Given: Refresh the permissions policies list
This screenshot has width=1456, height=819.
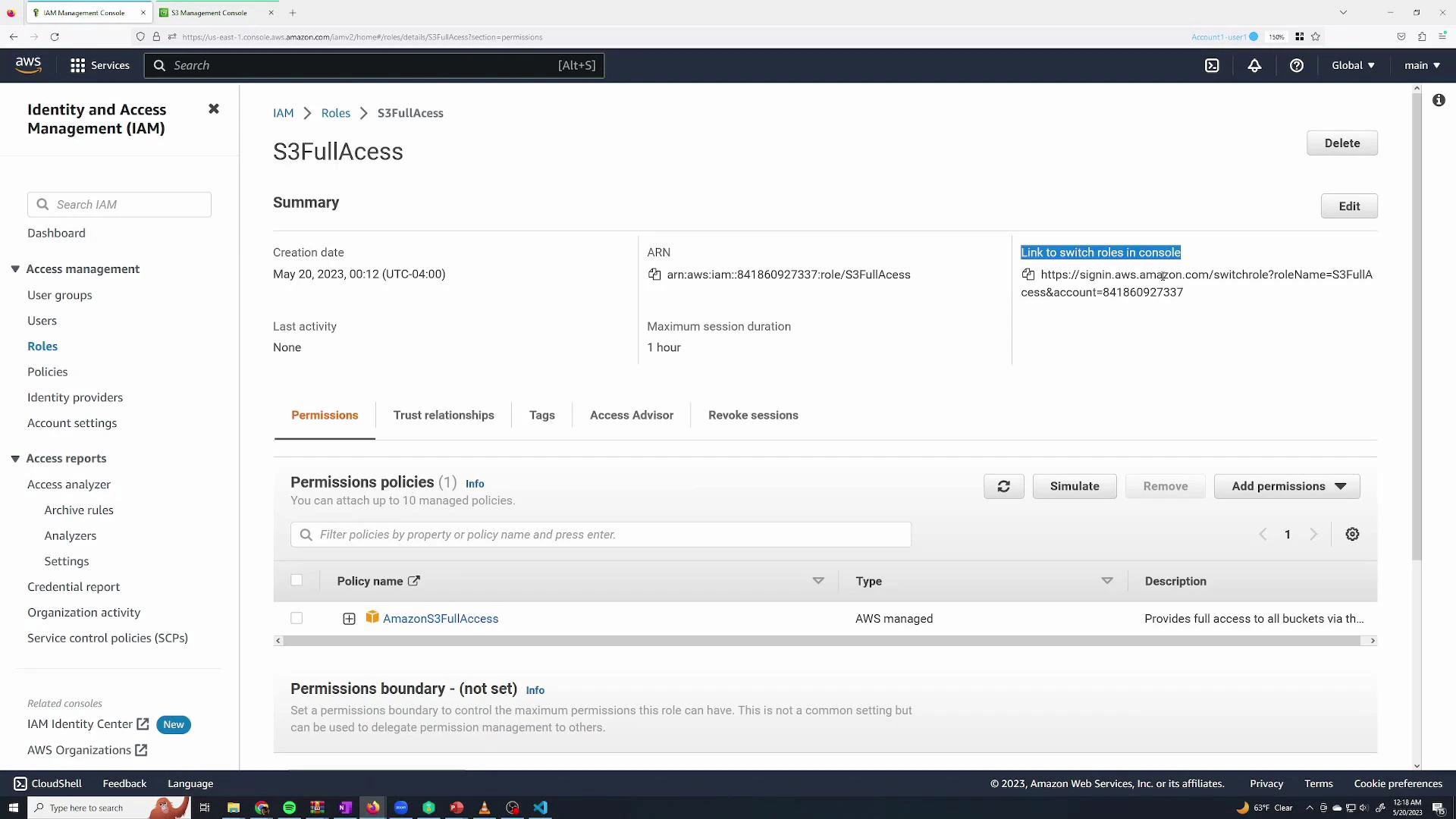Looking at the screenshot, I should (1003, 486).
